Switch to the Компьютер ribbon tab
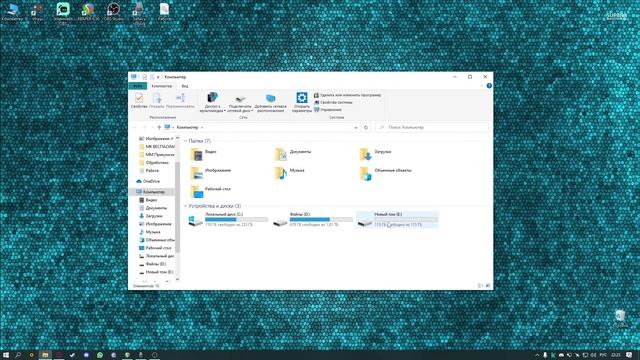The image size is (640, 360). (x=162, y=86)
